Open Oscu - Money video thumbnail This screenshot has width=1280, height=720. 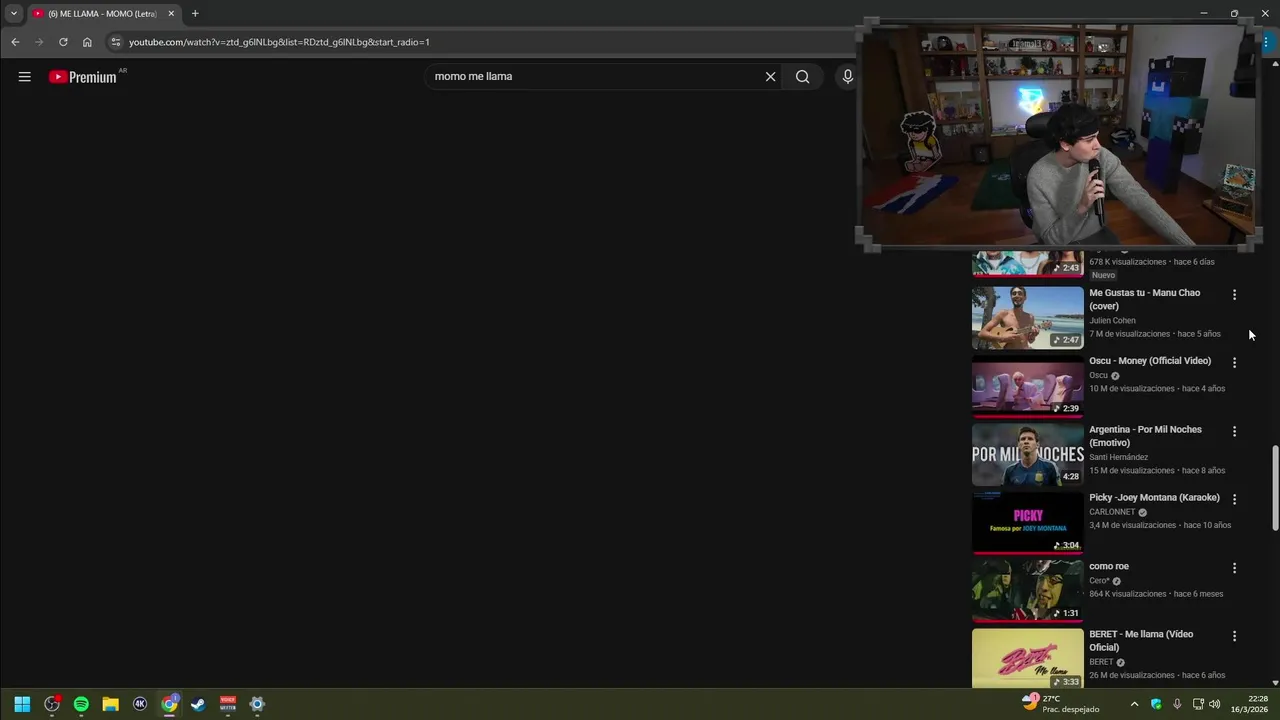1027,386
